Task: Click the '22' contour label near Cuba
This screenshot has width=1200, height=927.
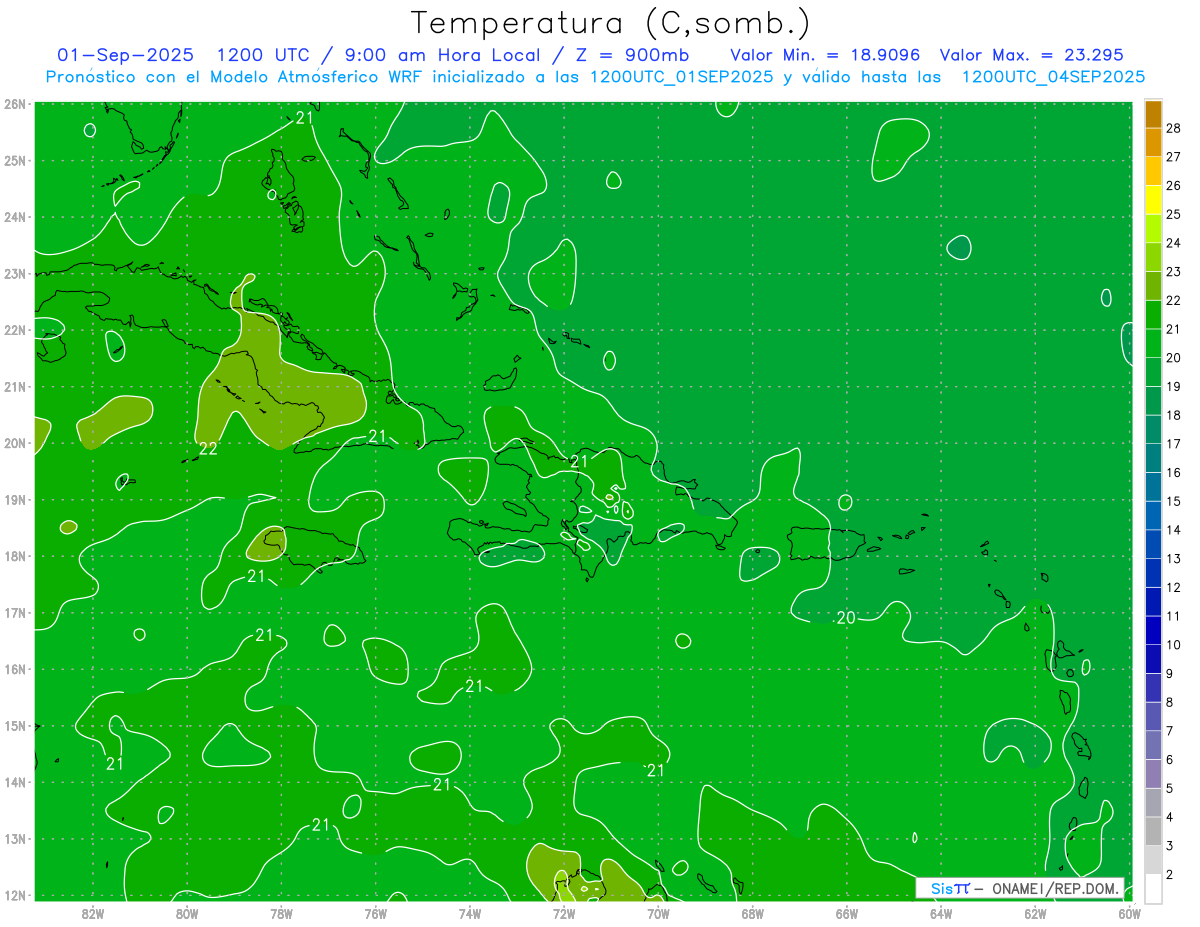Action: (x=208, y=448)
